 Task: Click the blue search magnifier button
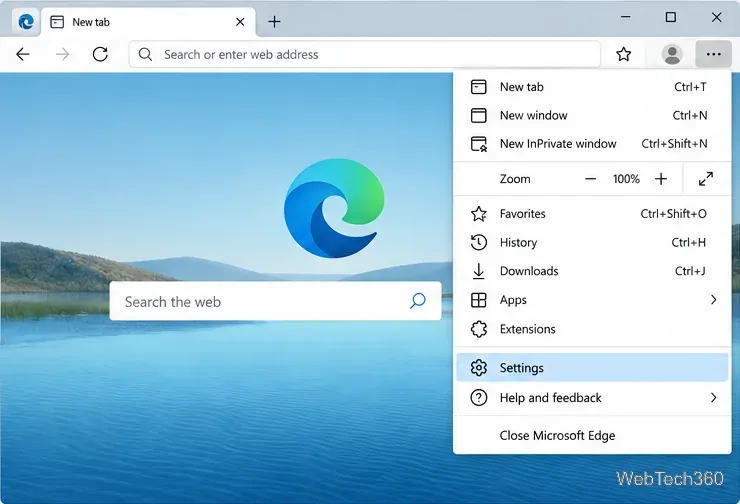tap(418, 301)
